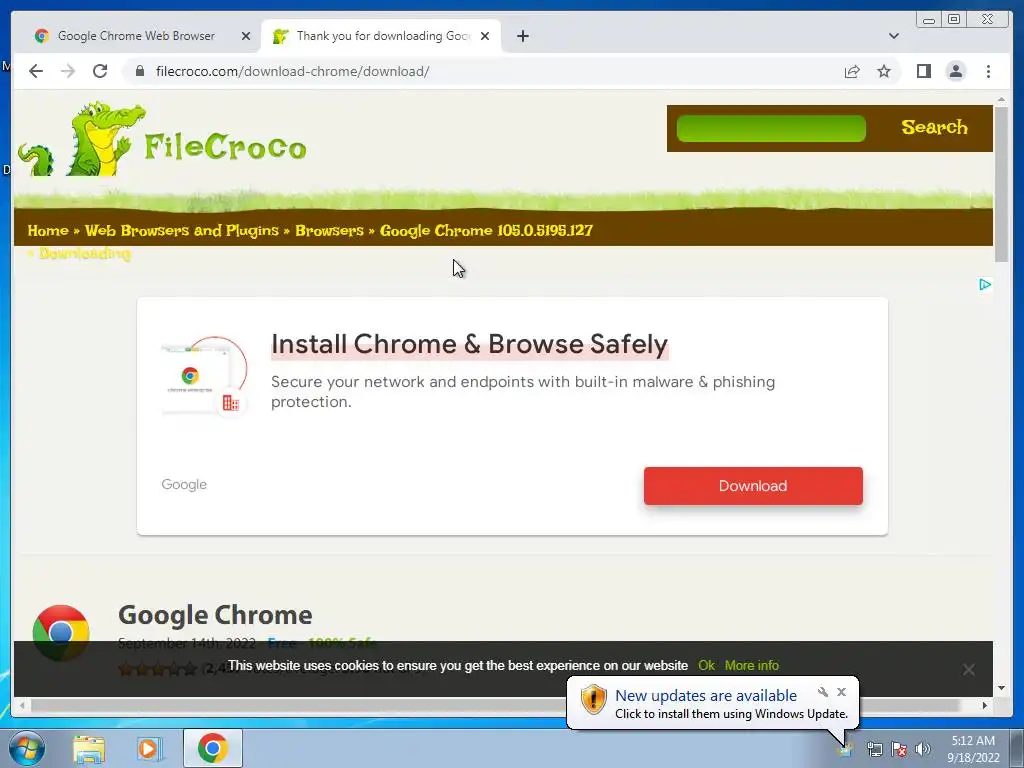Switch to Google Chrome Web Browser tab

[x=136, y=36]
